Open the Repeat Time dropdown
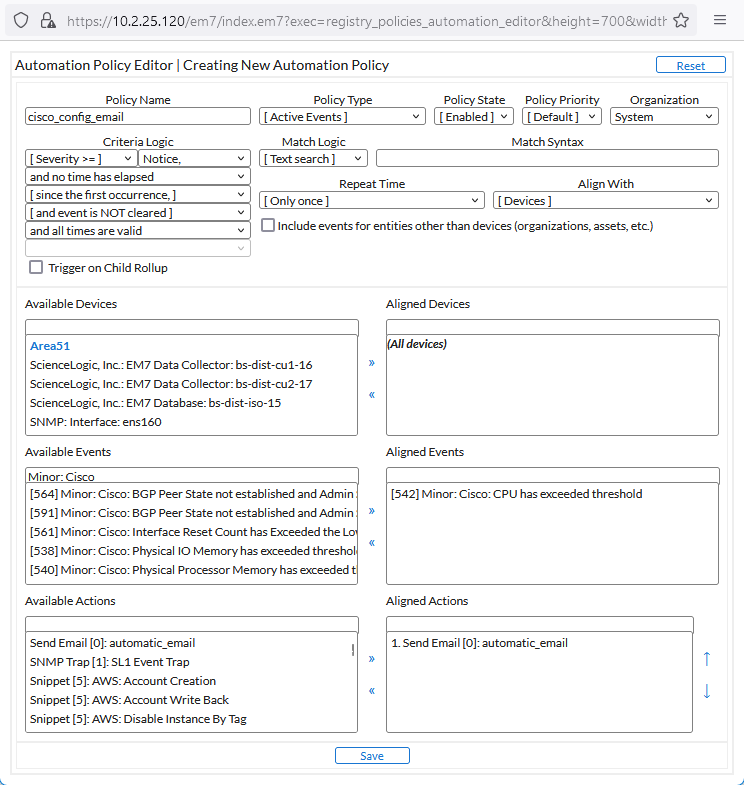Viewport: 744px width, 785px height. coord(371,201)
